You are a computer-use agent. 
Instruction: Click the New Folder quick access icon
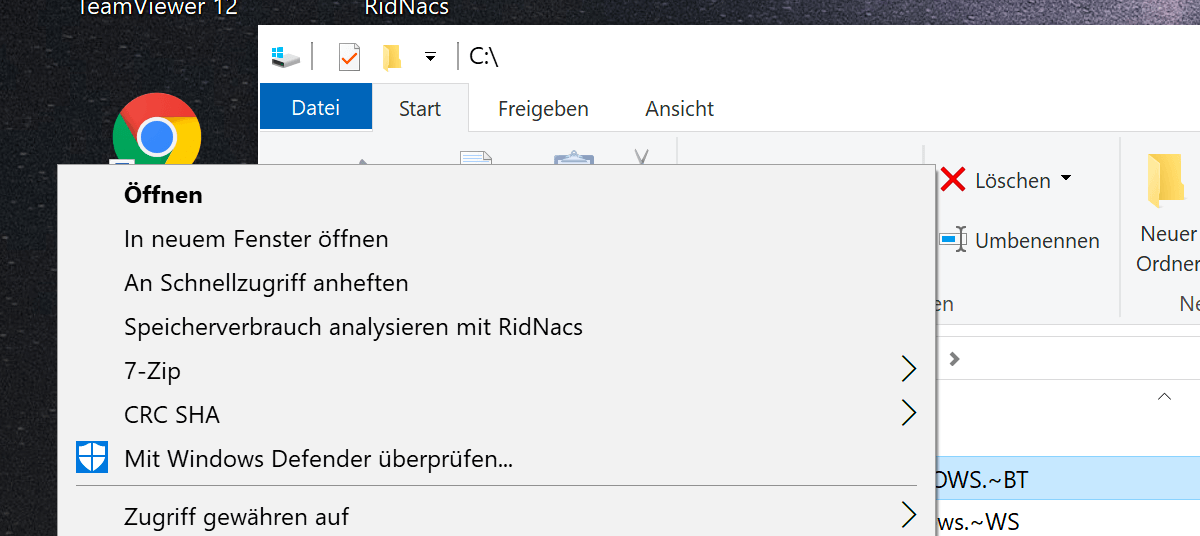click(392, 57)
